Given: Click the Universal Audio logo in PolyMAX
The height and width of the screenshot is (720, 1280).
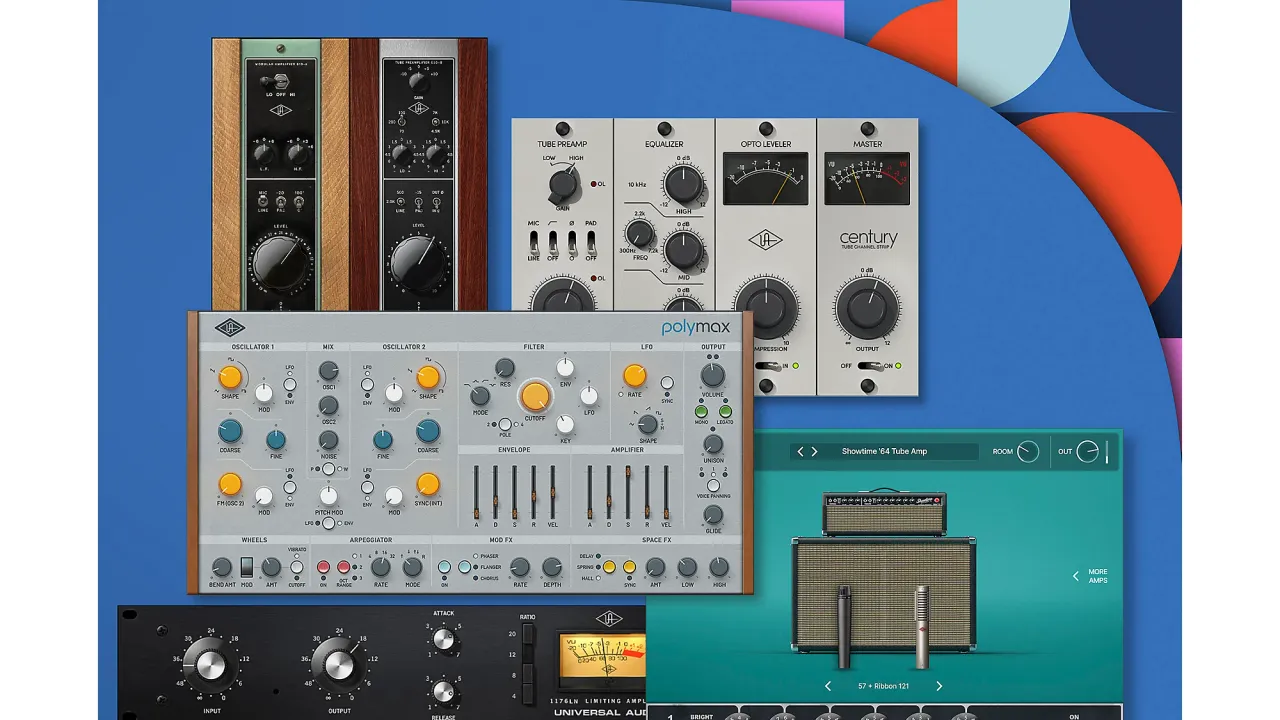Looking at the screenshot, I should [229, 327].
